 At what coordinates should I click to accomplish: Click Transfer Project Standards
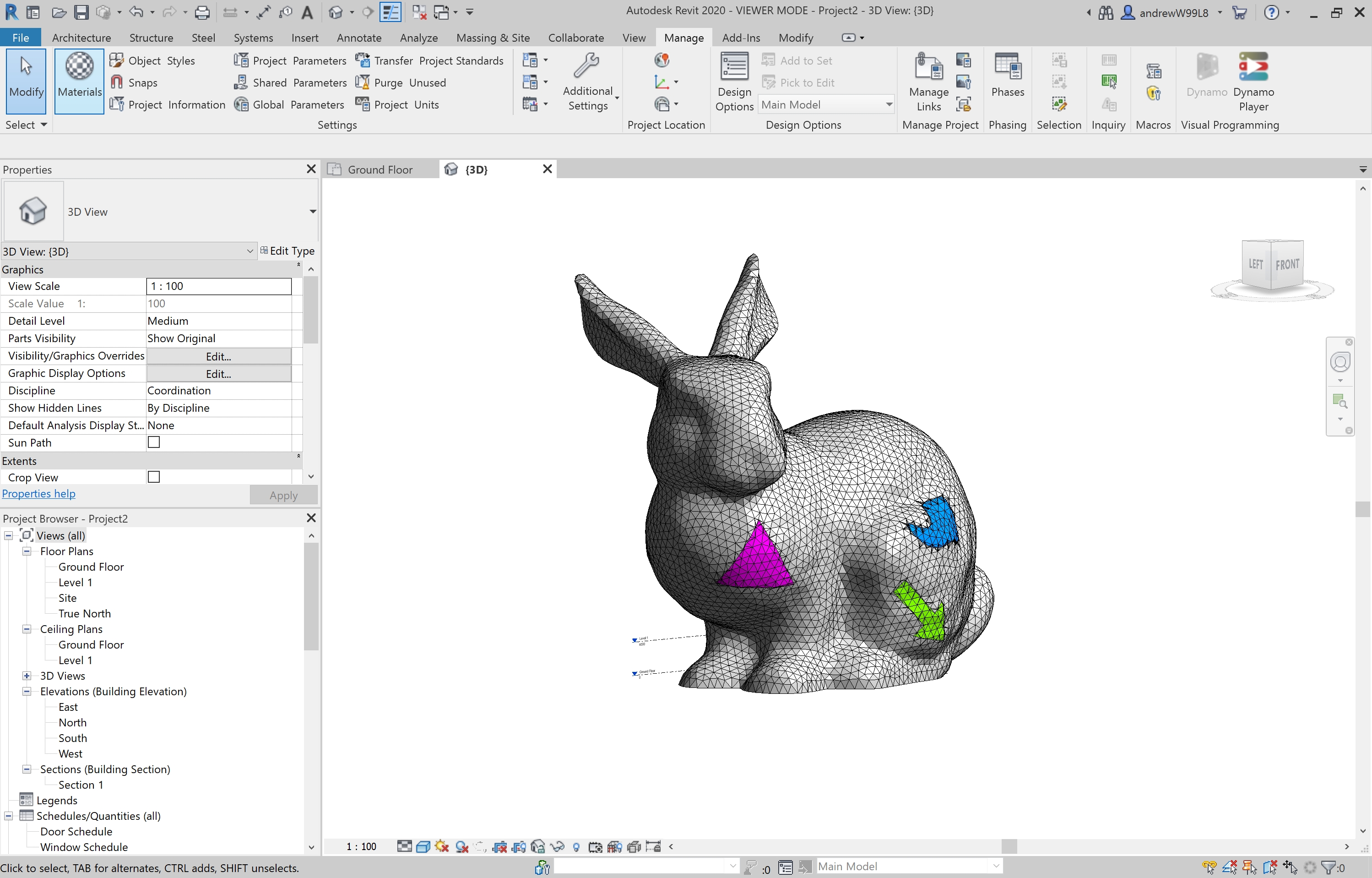[429, 60]
